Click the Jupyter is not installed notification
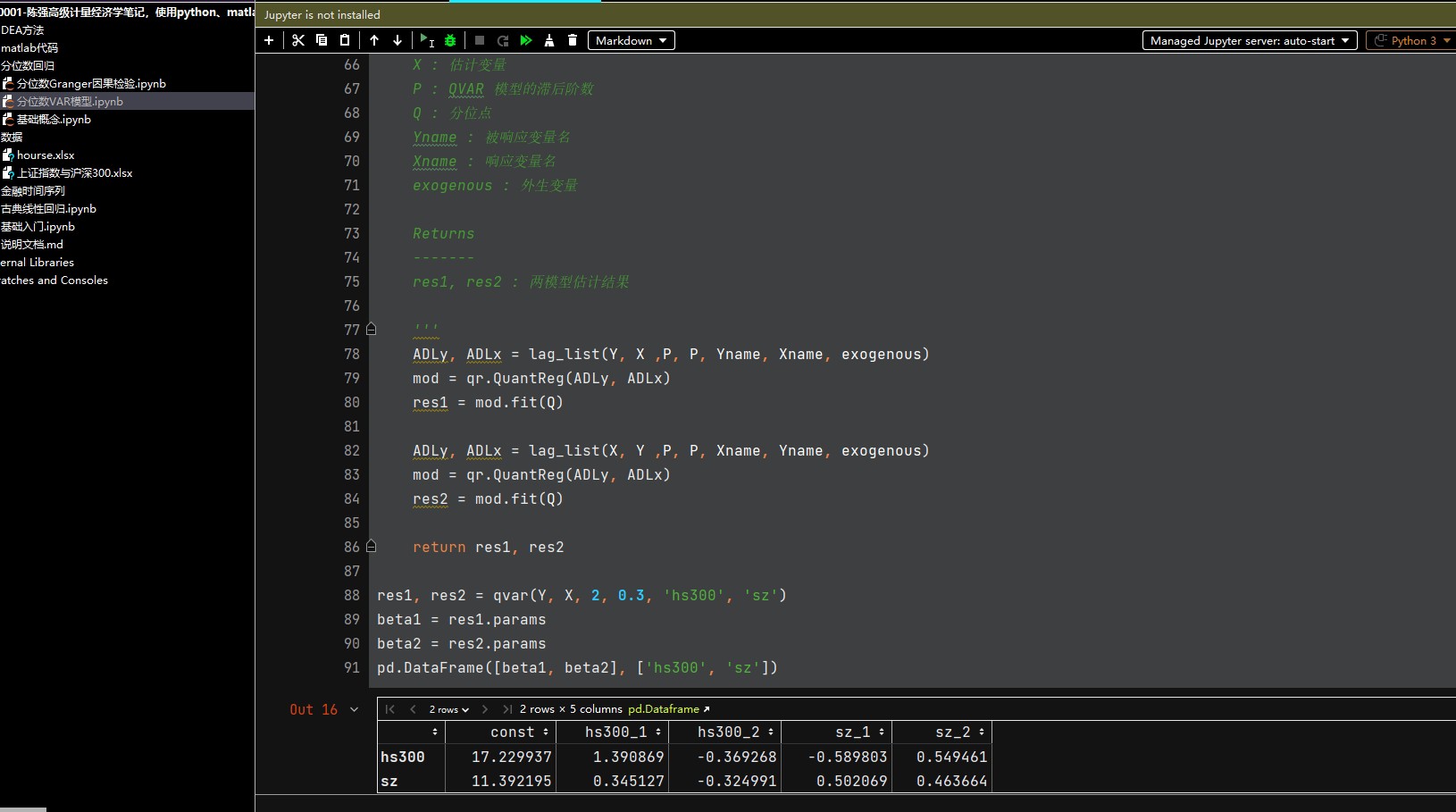The height and width of the screenshot is (812, 1456). point(322,14)
